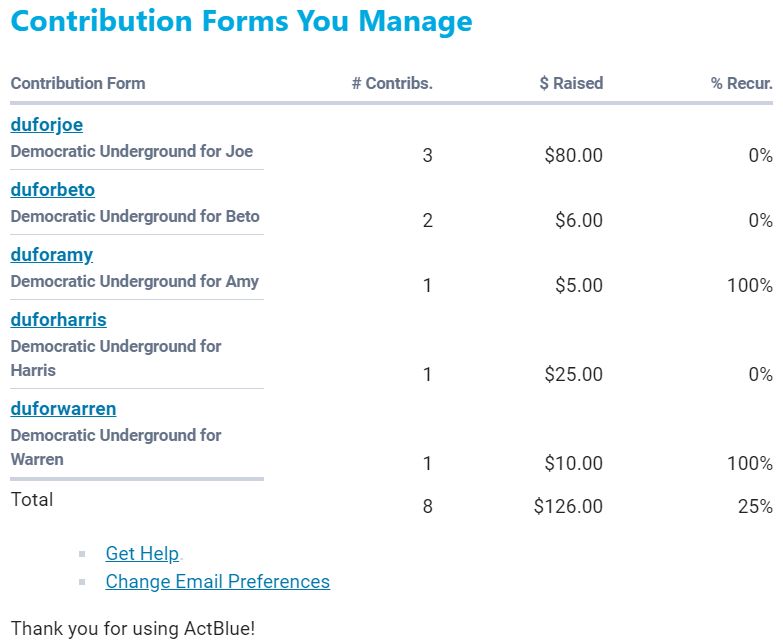Click the bullet icon beside Change Email Preferences
Image resolution: width=783 pixels, height=643 pixels.
tap(83, 582)
